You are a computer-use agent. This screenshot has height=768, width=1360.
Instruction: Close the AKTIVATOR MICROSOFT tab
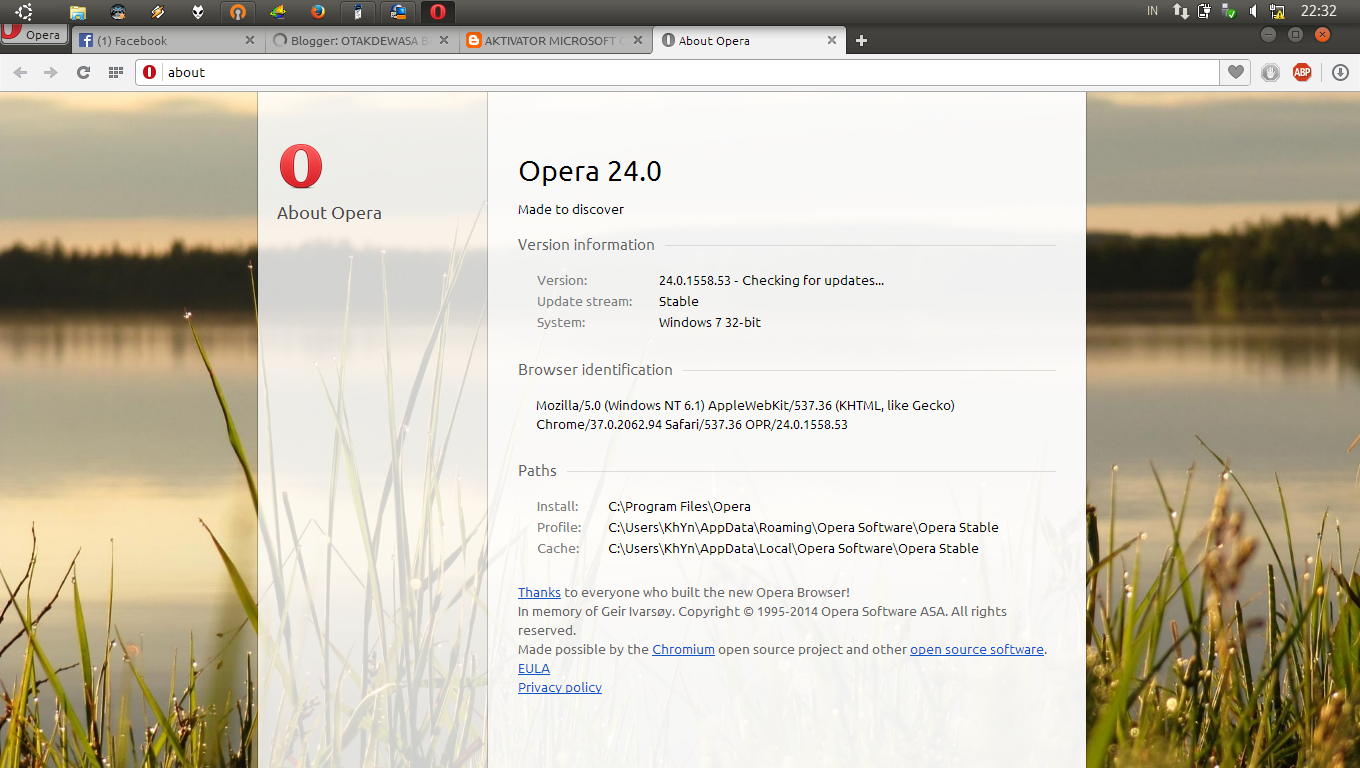638,41
